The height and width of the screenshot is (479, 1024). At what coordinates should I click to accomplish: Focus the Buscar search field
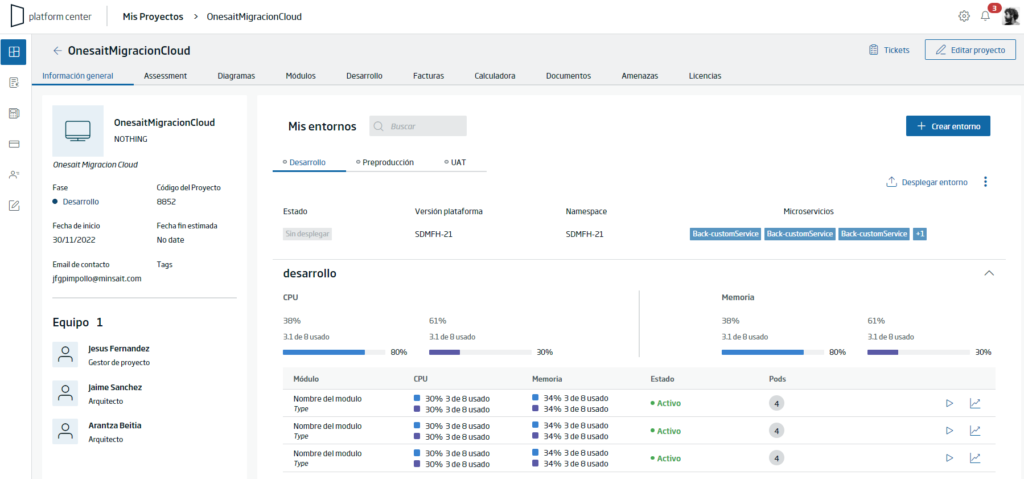[x=418, y=126]
